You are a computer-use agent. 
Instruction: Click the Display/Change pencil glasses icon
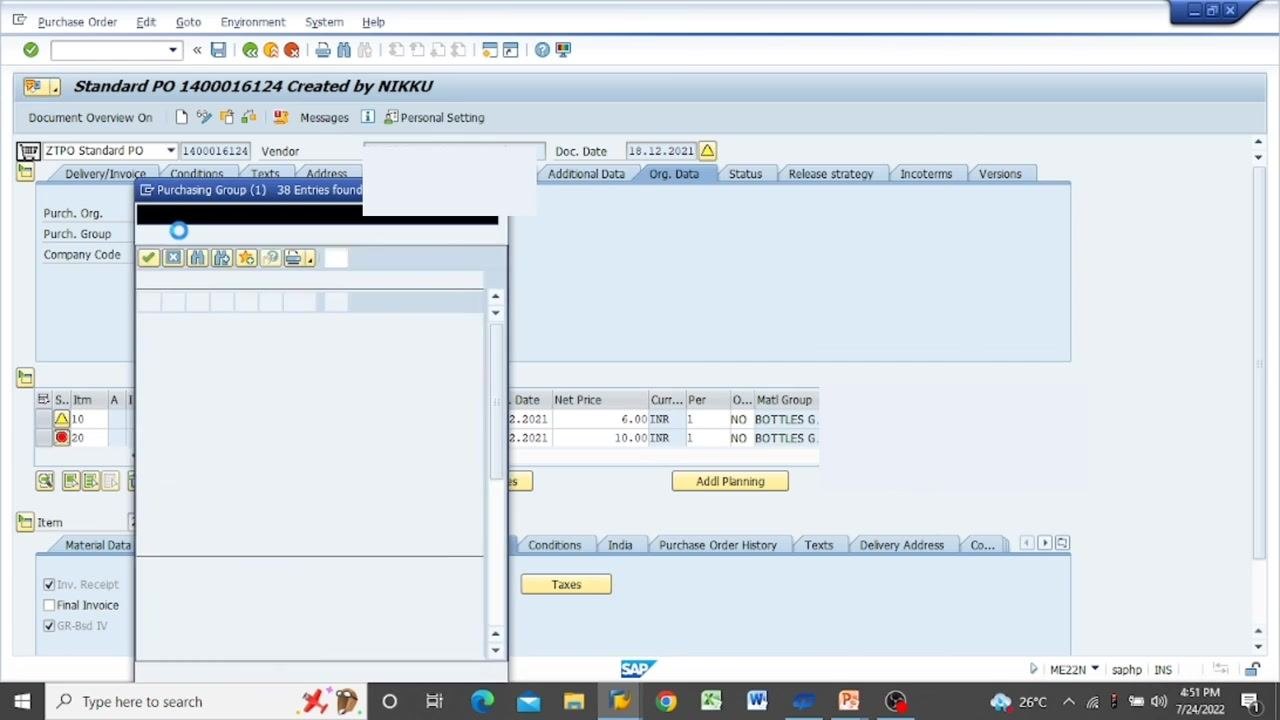204,117
